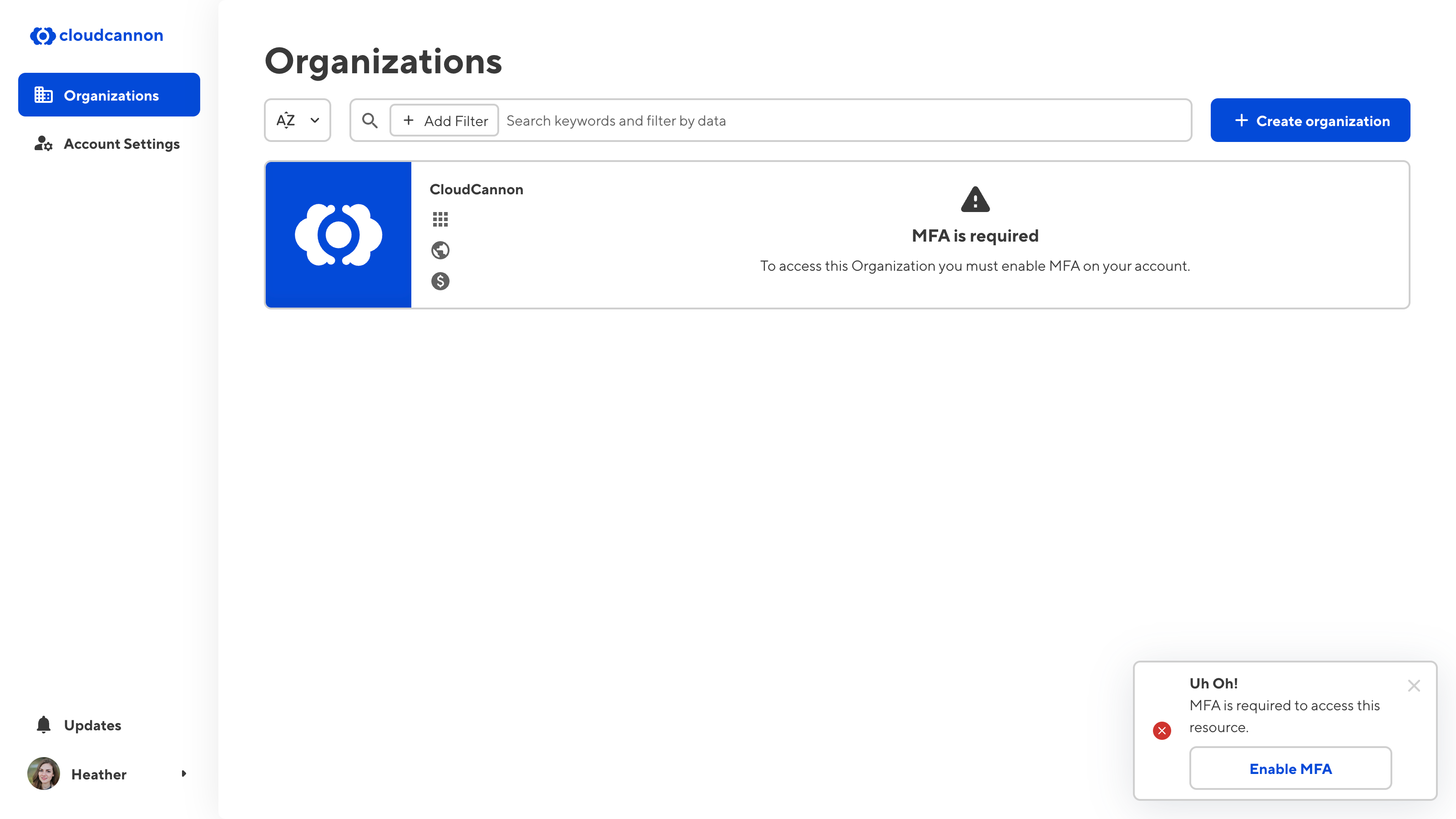The height and width of the screenshot is (819, 1456).
Task: Click the Create organization button
Action: point(1310,120)
